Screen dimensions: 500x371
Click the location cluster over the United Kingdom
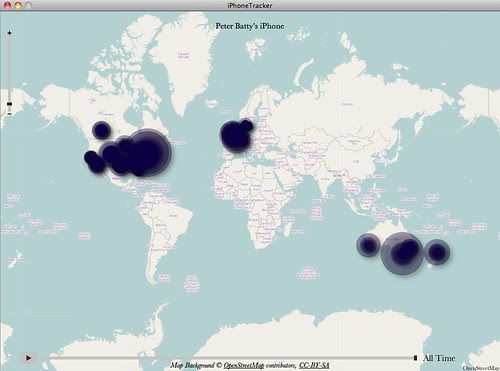click(x=235, y=136)
